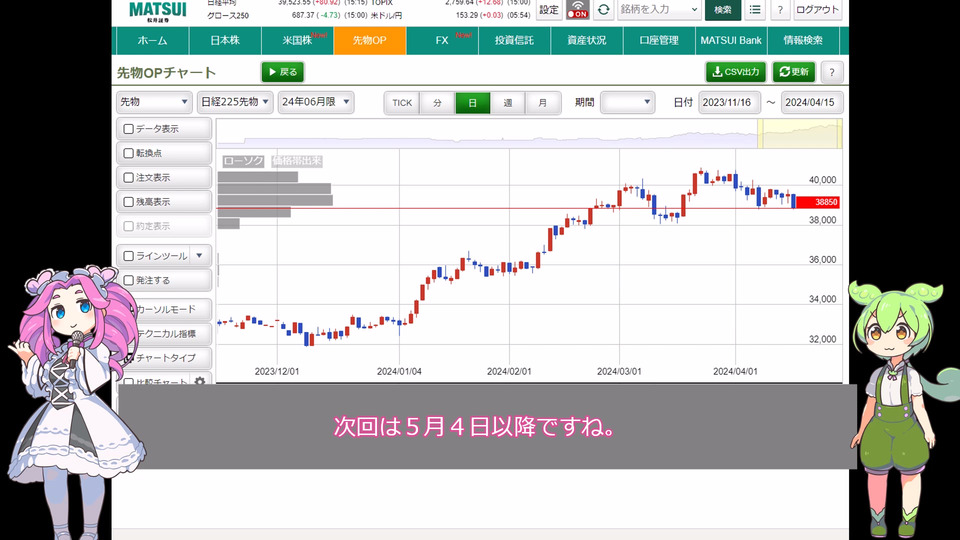
Task: Switch chart to 週 weekly interval
Action: (x=508, y=103)
